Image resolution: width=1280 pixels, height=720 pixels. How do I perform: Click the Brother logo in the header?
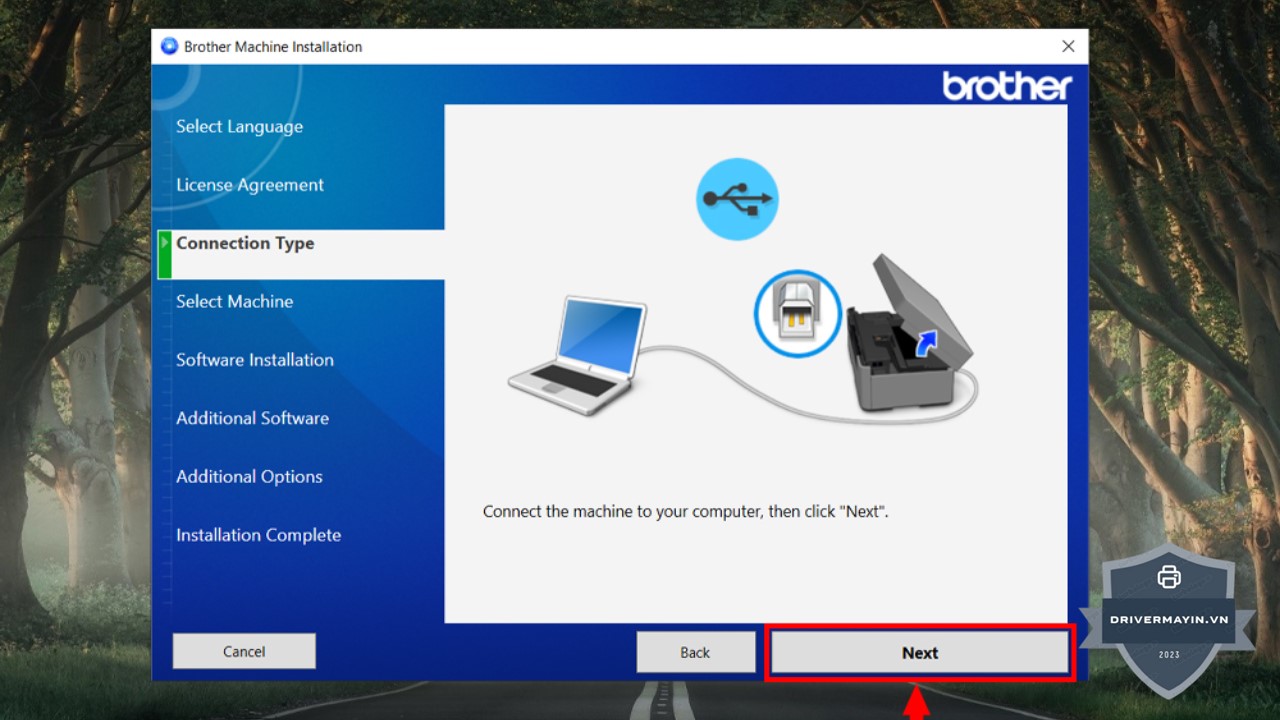tap(1006, 87)
